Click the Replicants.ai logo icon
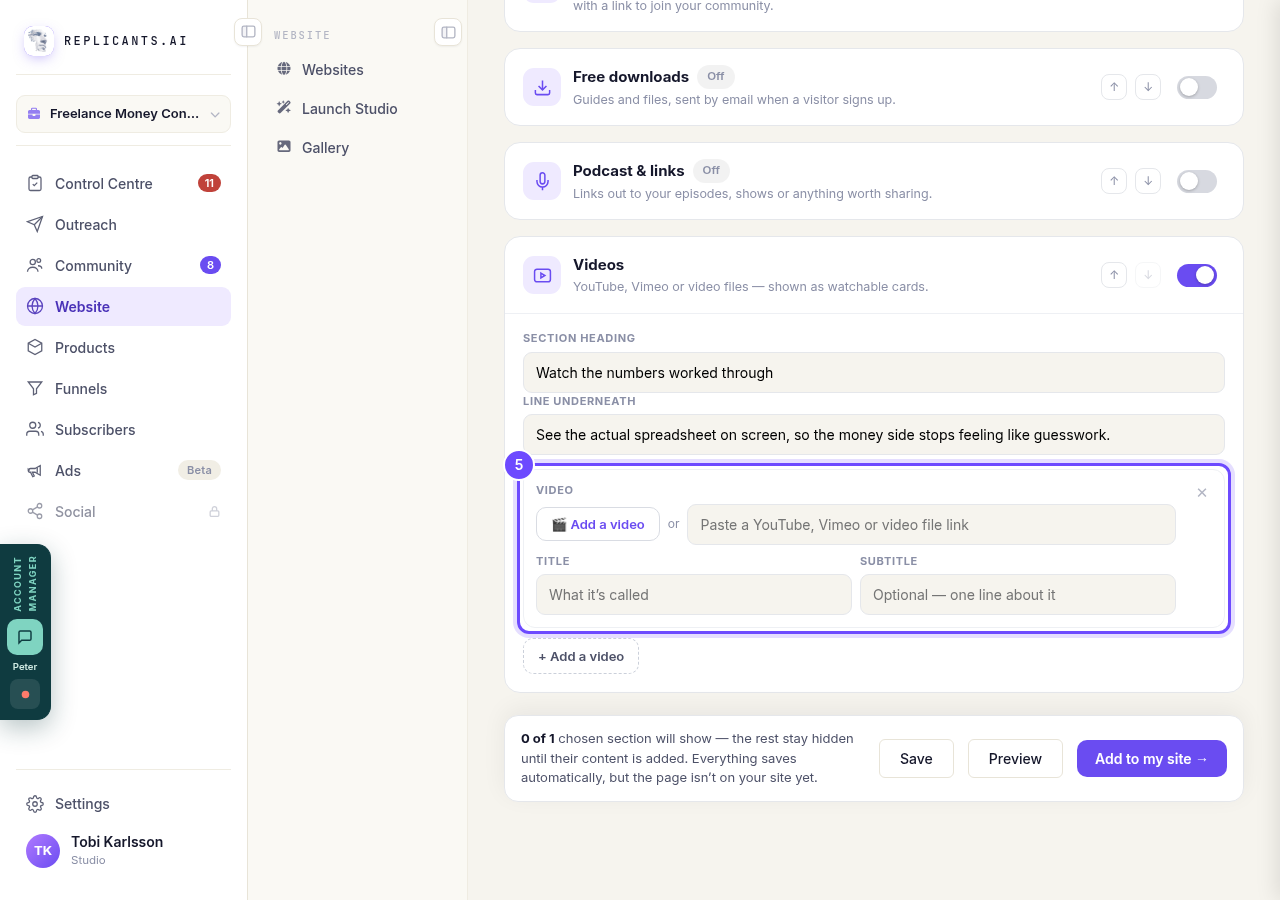 coord(39,41)
